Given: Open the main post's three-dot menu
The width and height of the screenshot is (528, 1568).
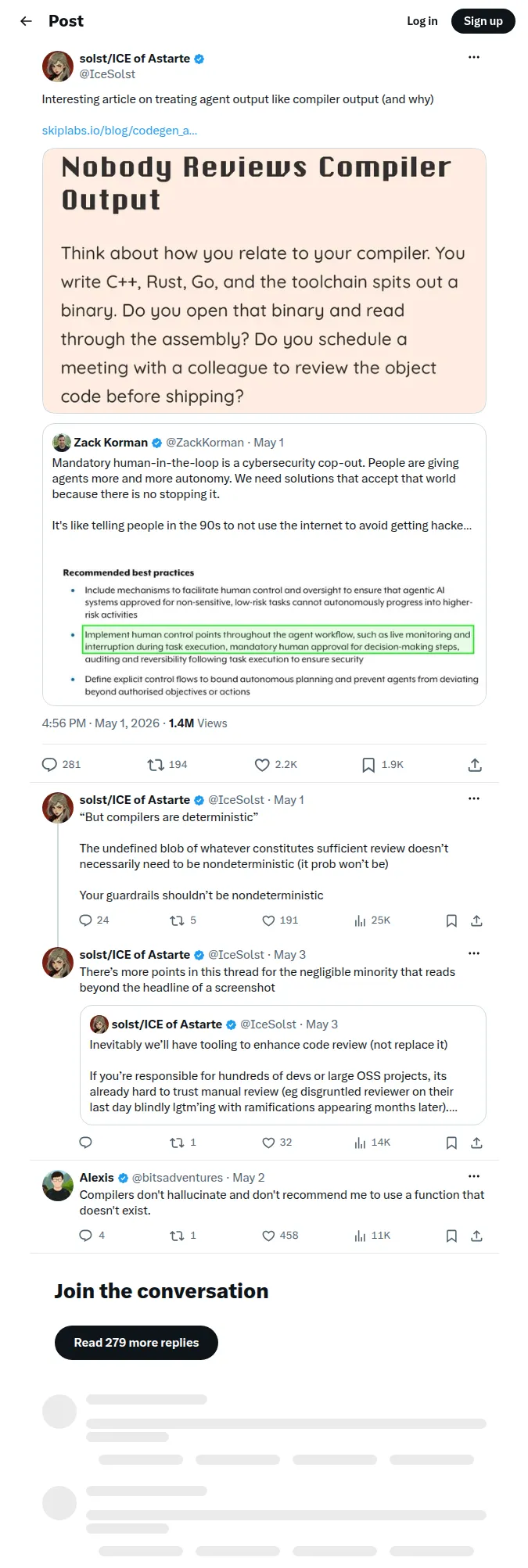Looking at the screenshot, I should 474,57.
